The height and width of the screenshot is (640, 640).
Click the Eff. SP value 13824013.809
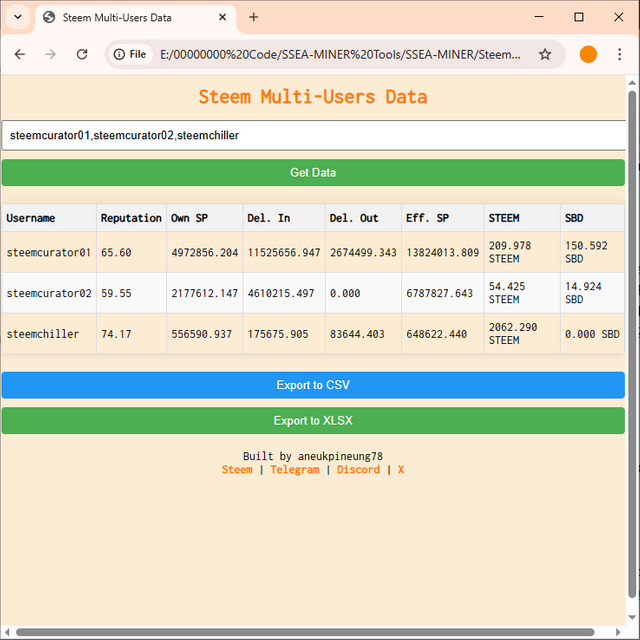[x=442, y=253]
